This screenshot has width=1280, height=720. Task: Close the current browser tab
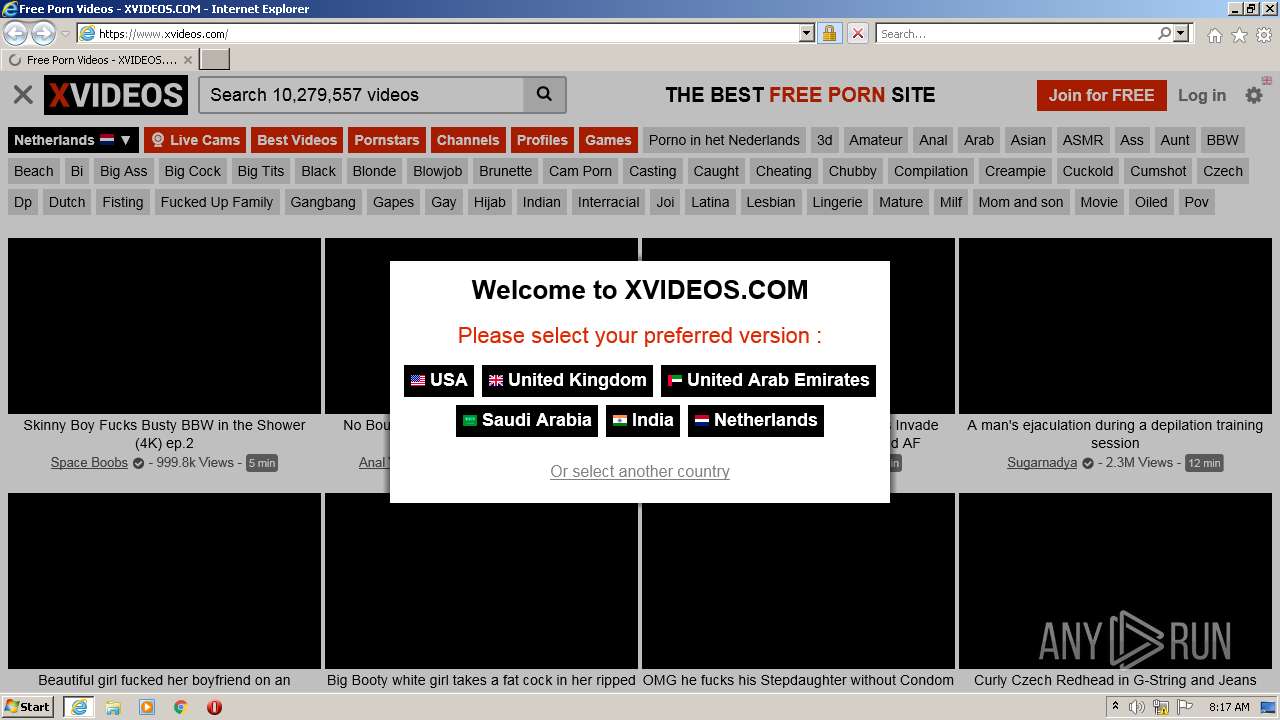point(187,60)
